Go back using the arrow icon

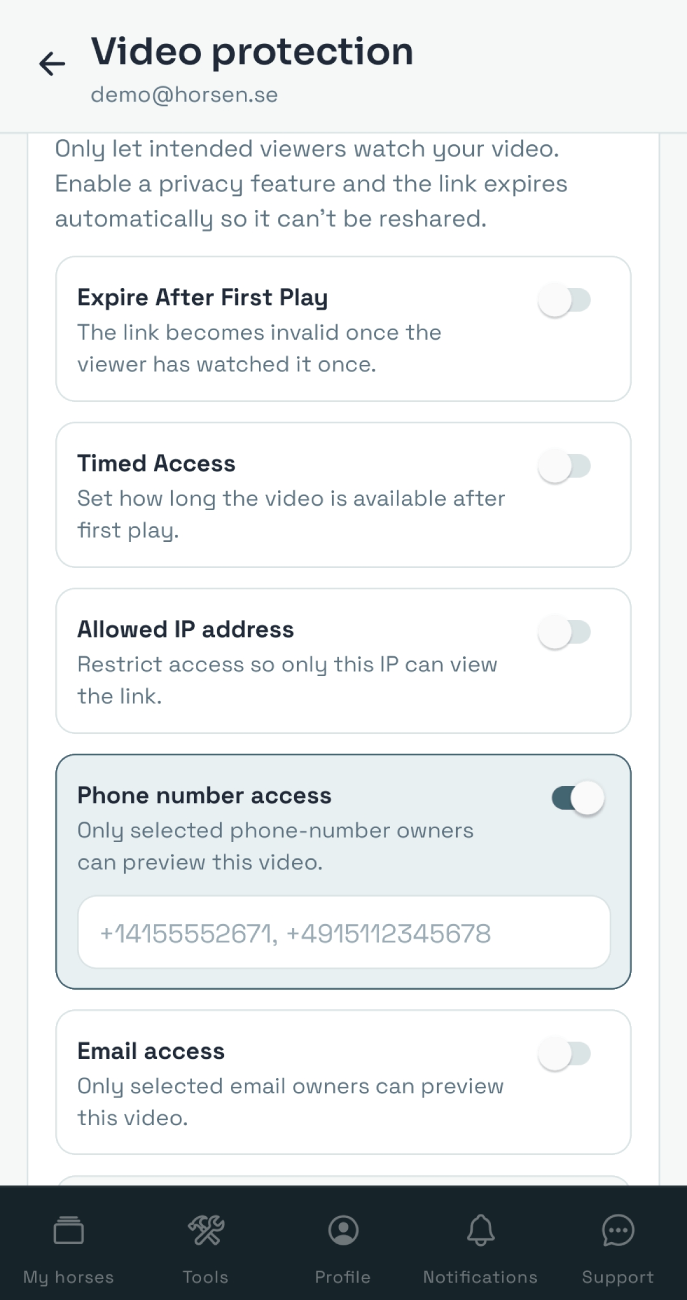point(52,64)
